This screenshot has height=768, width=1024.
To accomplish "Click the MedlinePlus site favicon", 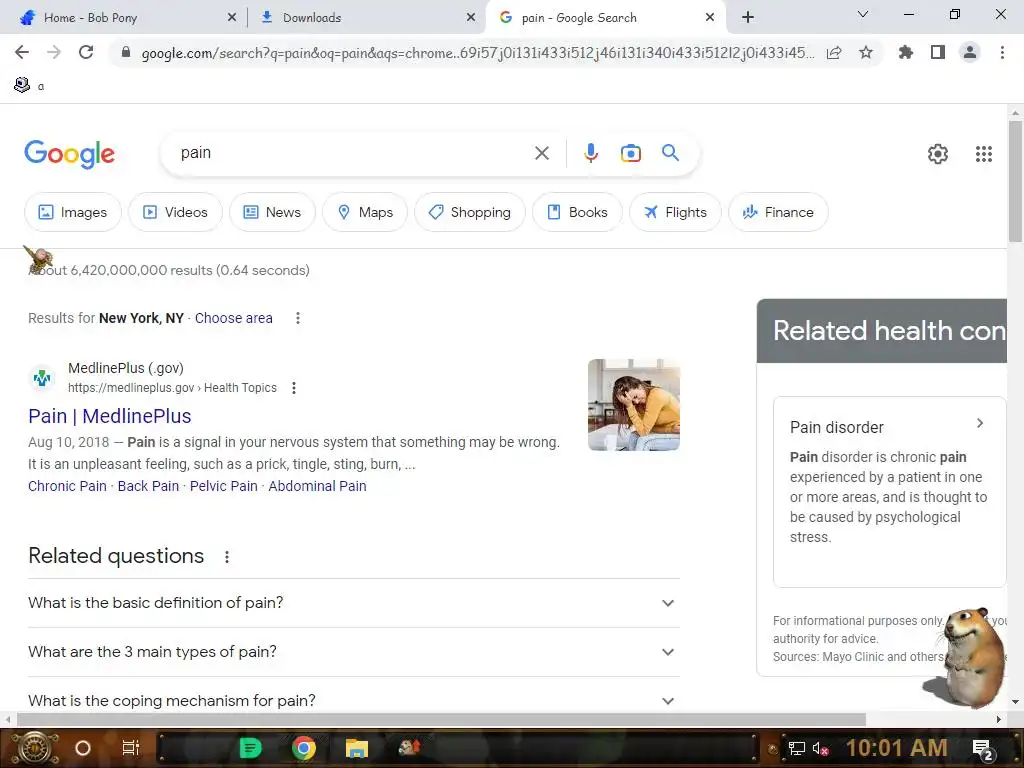I will (42, 377).
